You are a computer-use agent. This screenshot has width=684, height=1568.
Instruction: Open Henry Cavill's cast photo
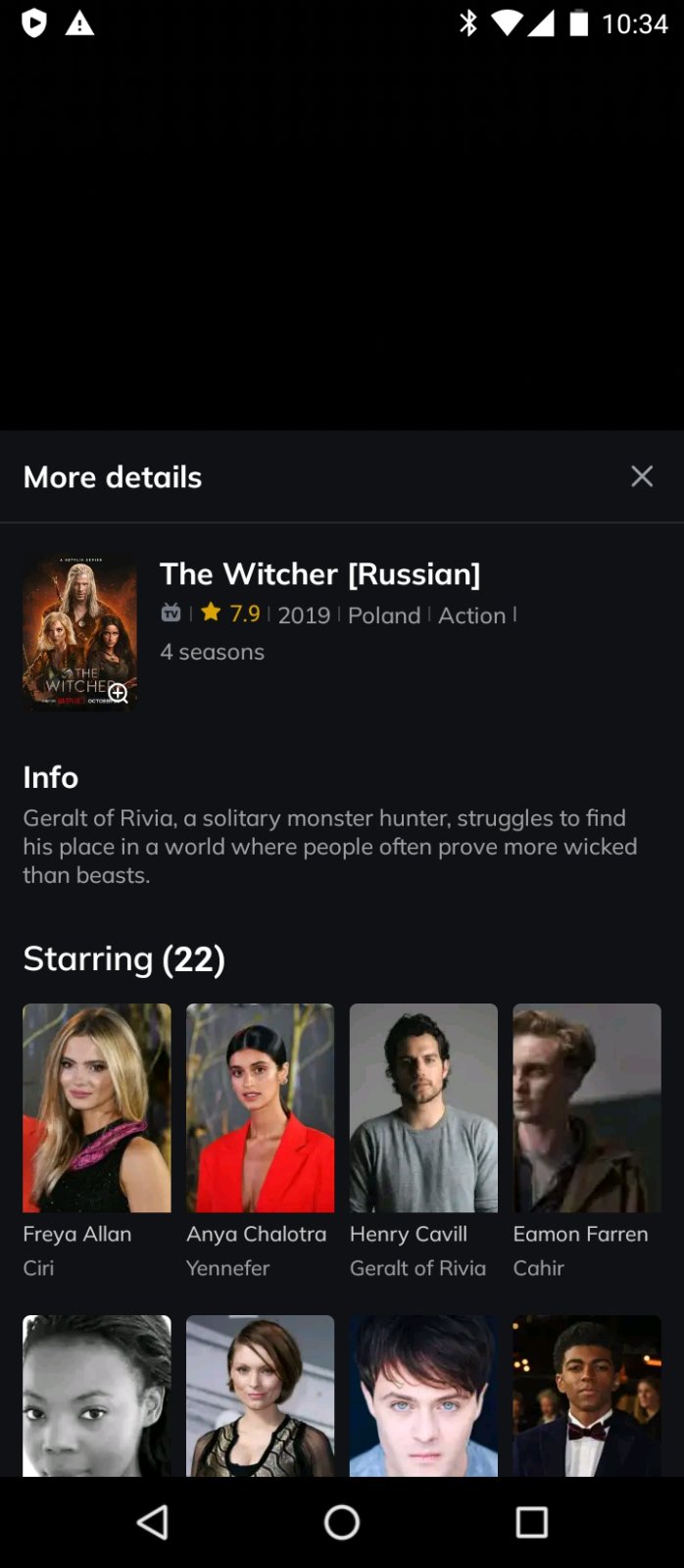[x=423, y=1107]
